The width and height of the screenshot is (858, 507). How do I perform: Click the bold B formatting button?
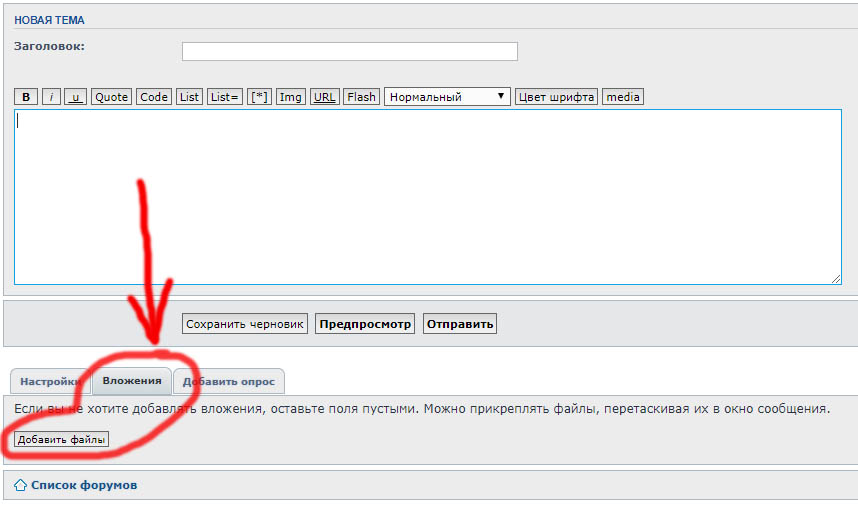[26, 97]
